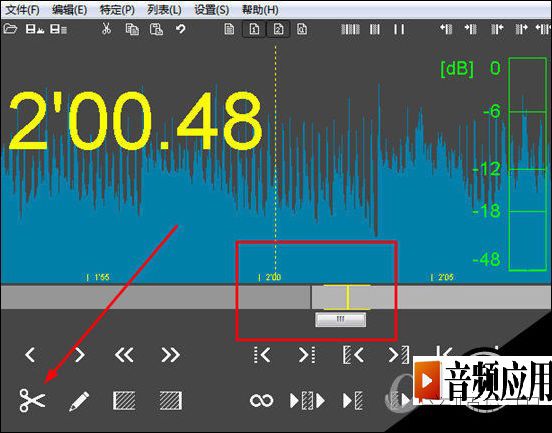Go to selection end with hatched right chevron
The width and height of the screenshot is (552, 433).
tap(399, 354)
